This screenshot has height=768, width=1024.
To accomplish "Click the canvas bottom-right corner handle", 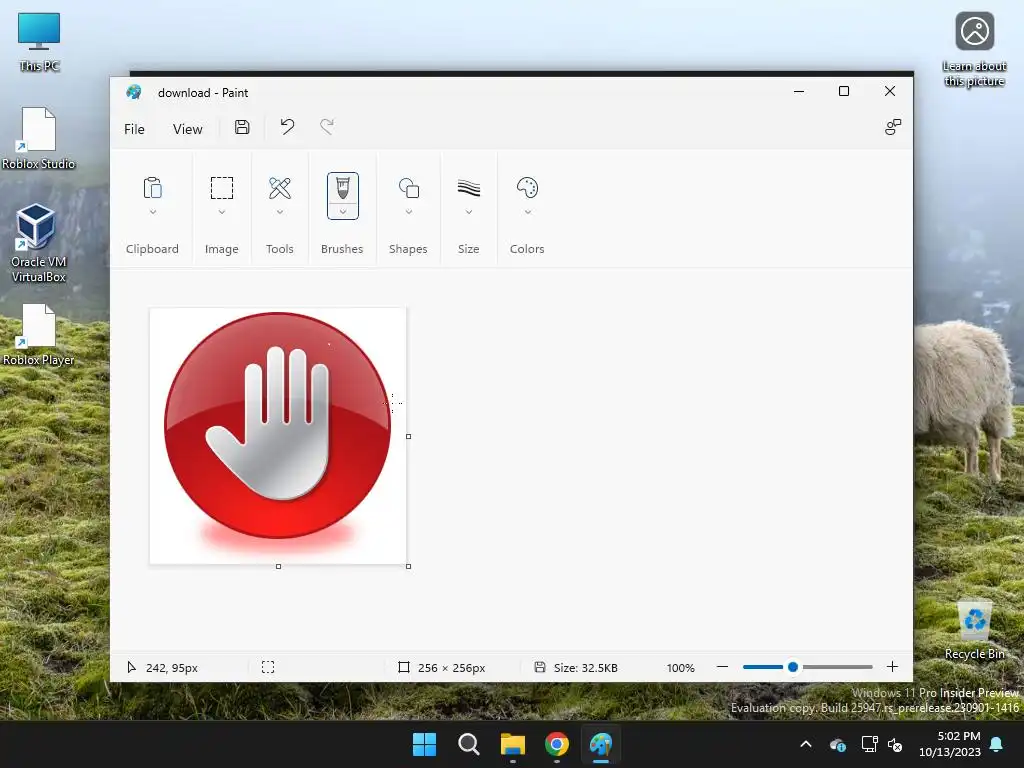I will (x=409, y=566).
